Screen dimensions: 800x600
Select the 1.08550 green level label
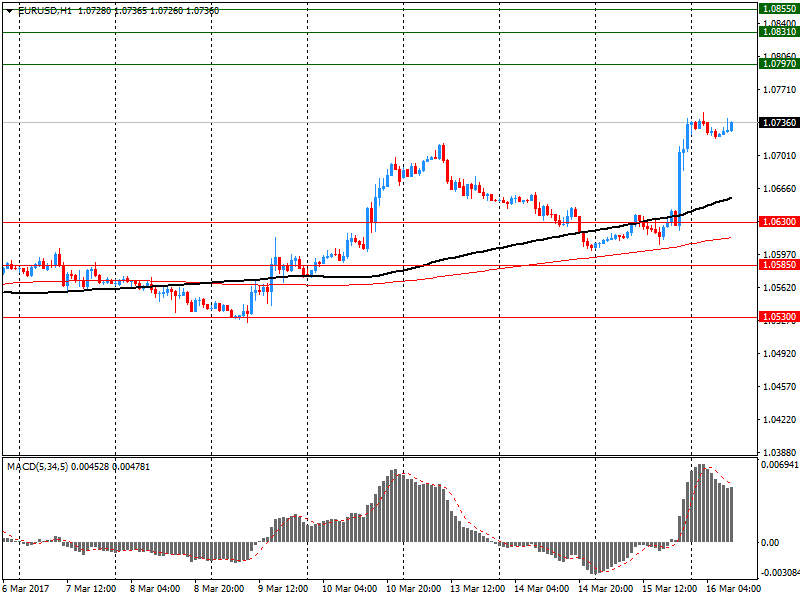[779, 9]
